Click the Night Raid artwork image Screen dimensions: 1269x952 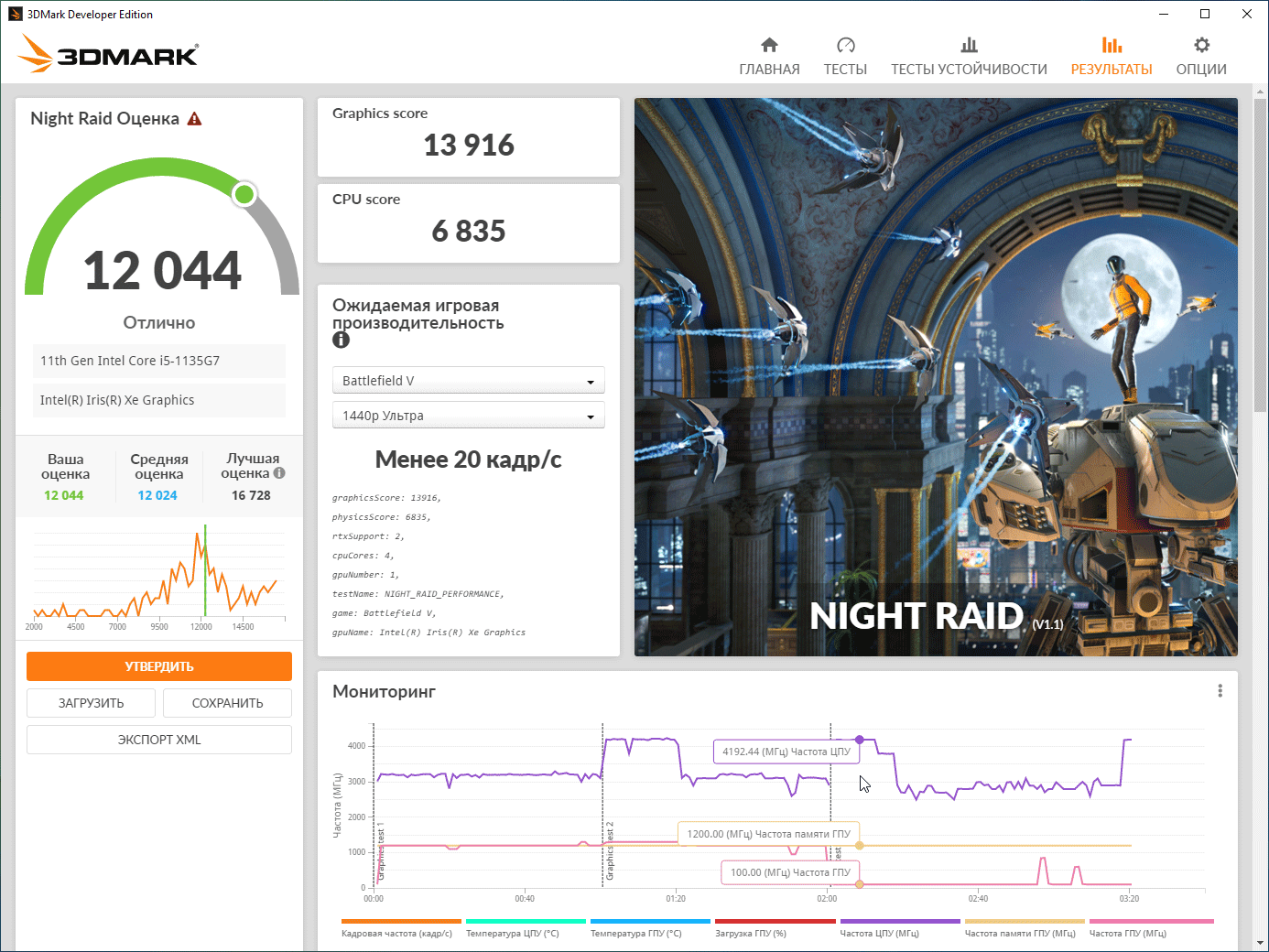pyautogui.click(x=936, y=377)
